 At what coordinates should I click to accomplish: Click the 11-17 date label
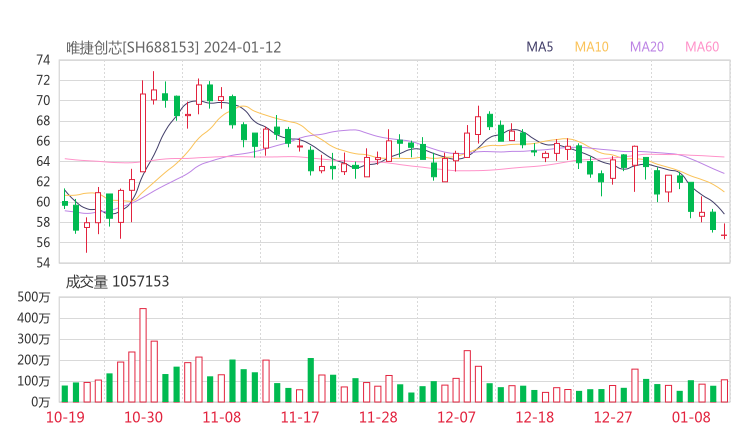(x=300, y=417)
